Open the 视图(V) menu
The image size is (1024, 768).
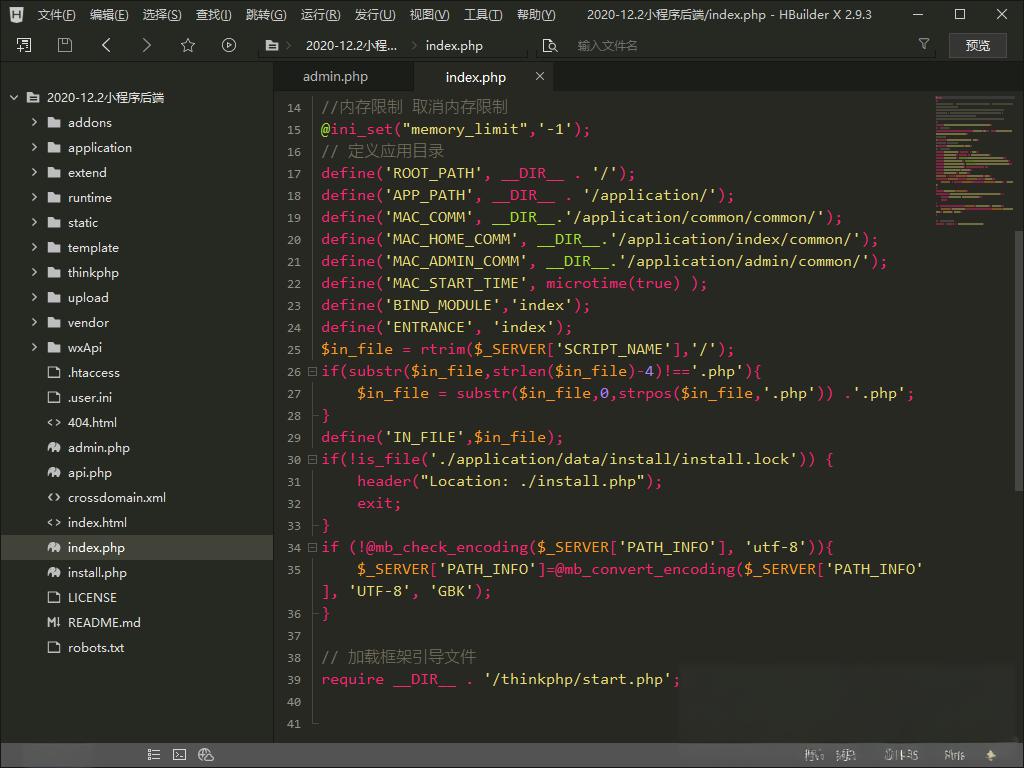[x=429, y=14]
